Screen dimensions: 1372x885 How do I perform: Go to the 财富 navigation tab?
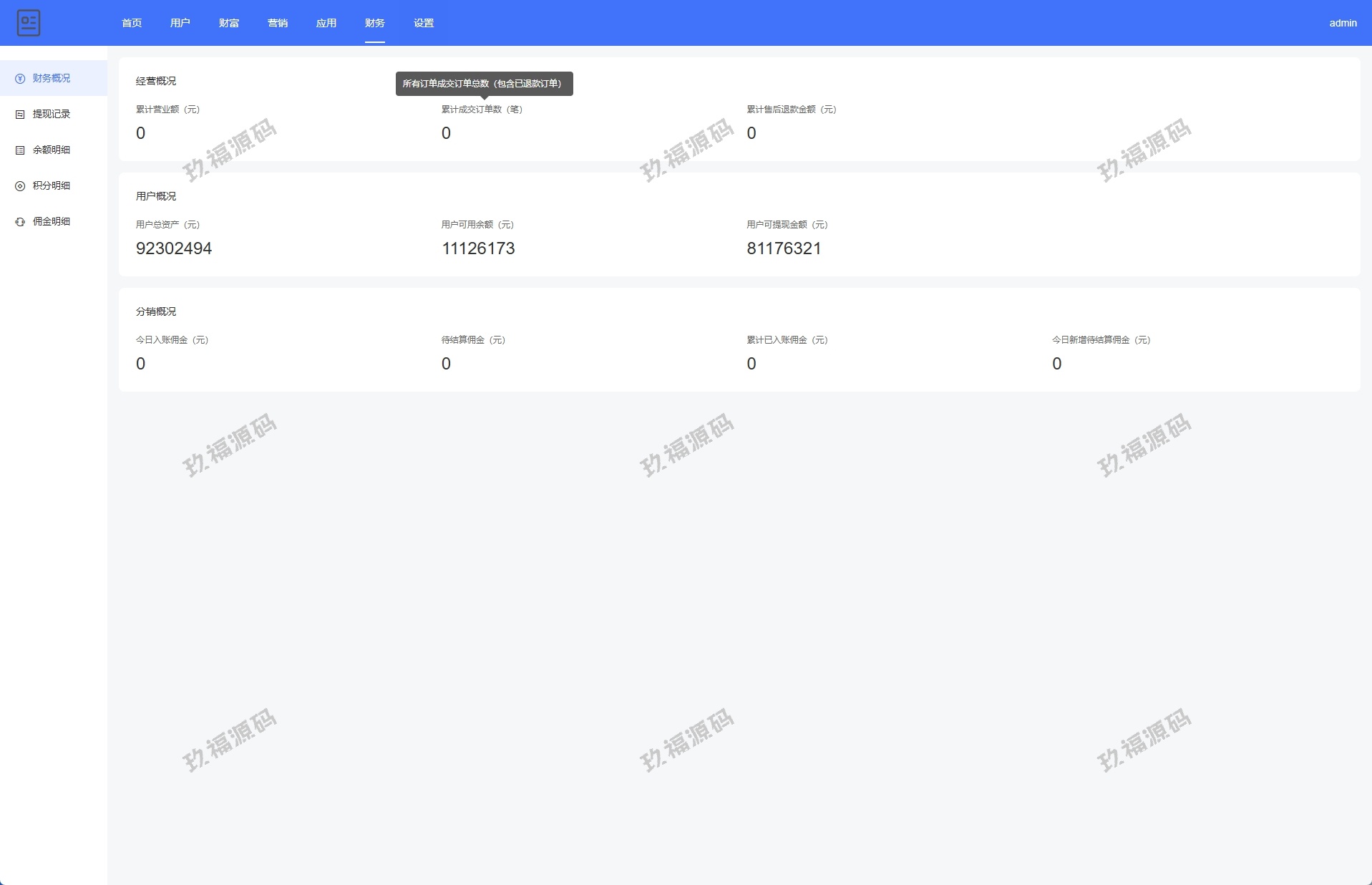click(229, 23)
